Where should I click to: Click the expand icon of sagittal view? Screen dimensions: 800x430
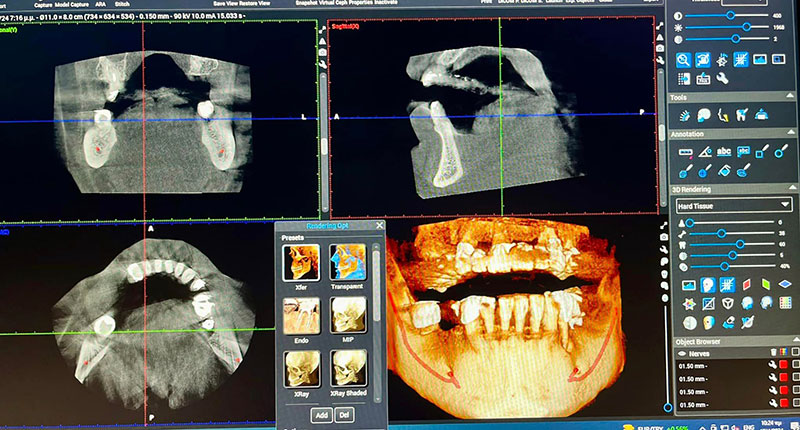pos(660,26)
